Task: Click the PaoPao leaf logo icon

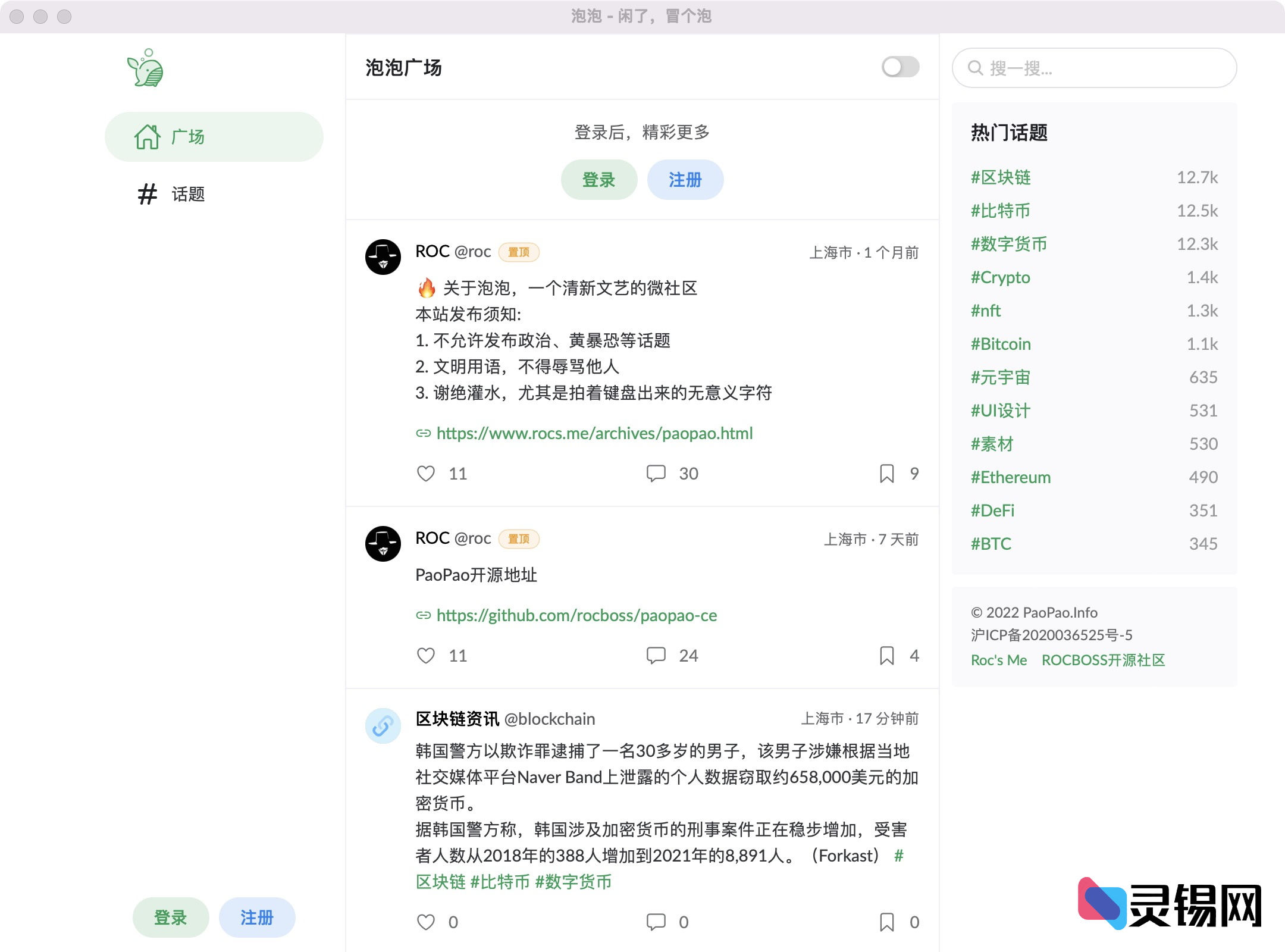Action: tap(145, 68)
